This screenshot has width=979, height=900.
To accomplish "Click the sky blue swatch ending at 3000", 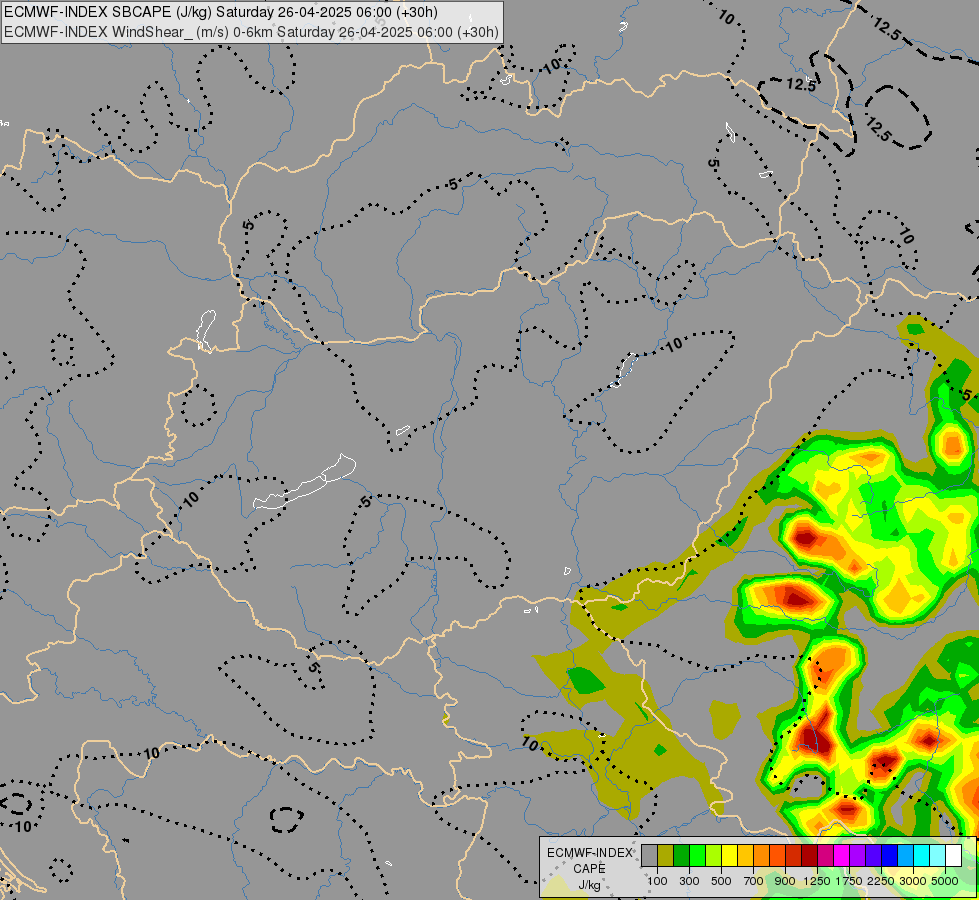I will pyautogui.click(x=906, y=856).
